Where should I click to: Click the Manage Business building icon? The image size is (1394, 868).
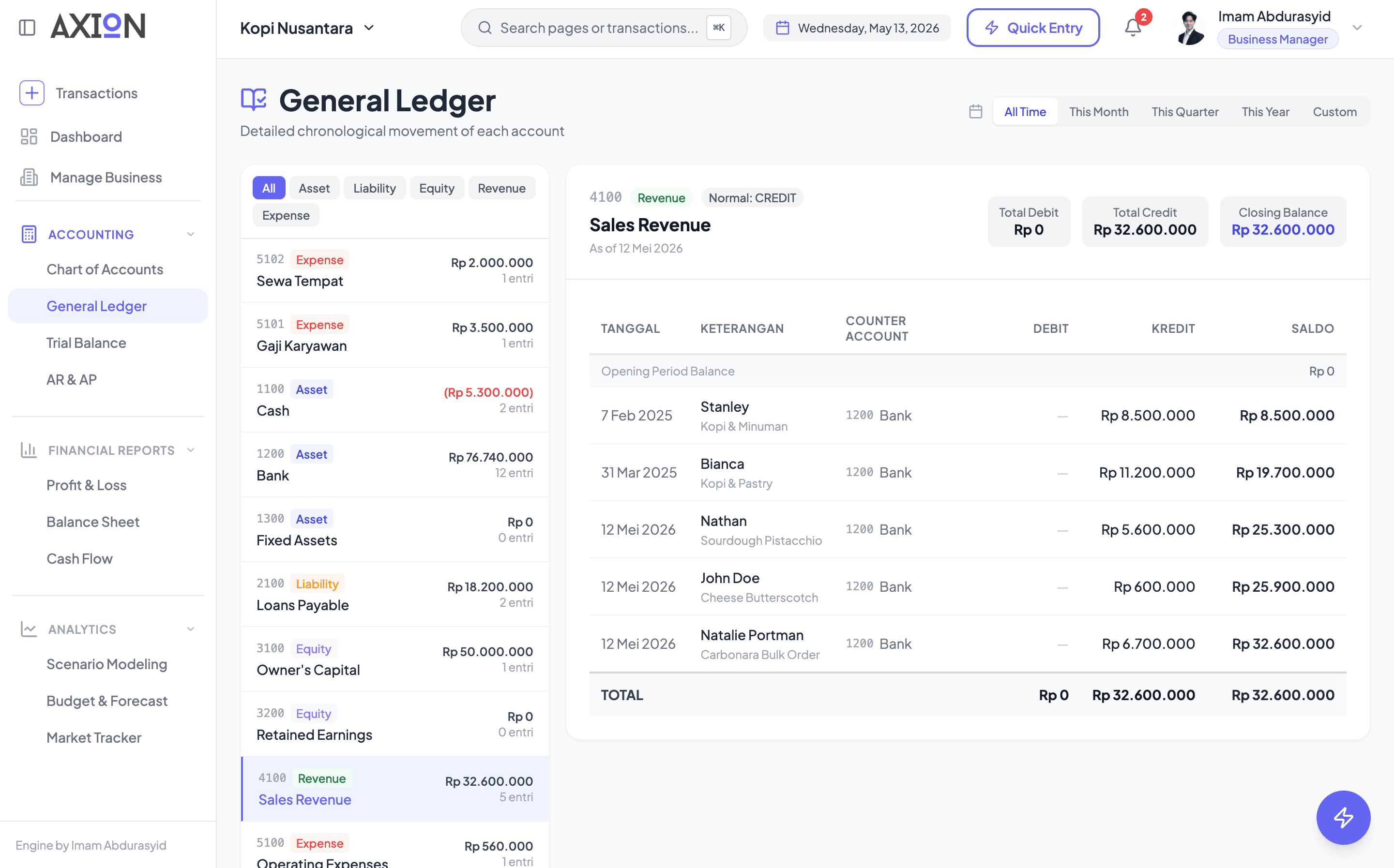(29, 178)
